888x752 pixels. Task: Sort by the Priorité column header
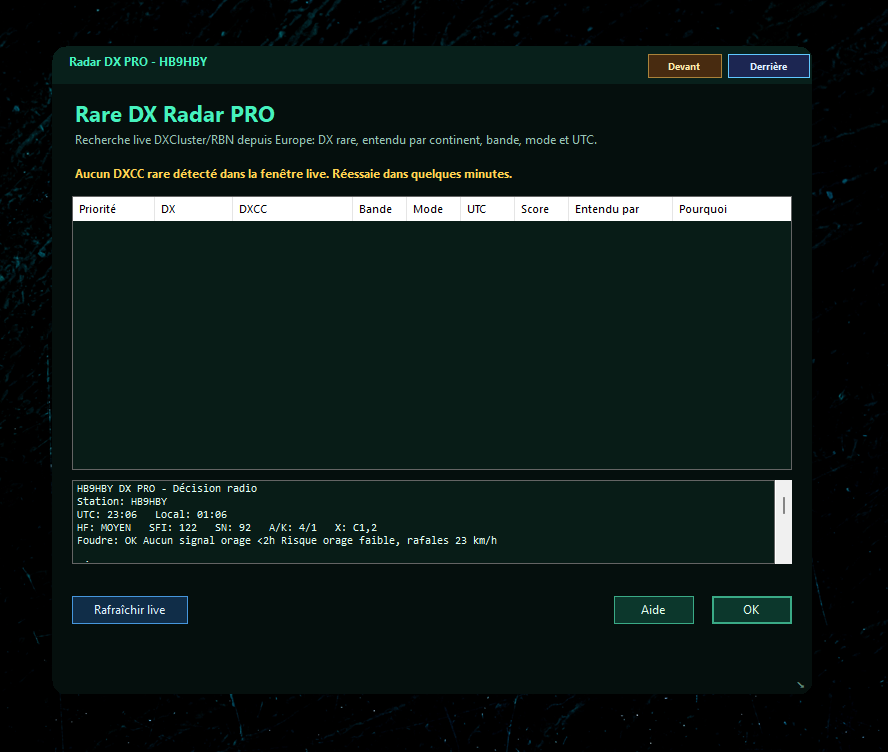pyautogui.click(x=113, y=209)
